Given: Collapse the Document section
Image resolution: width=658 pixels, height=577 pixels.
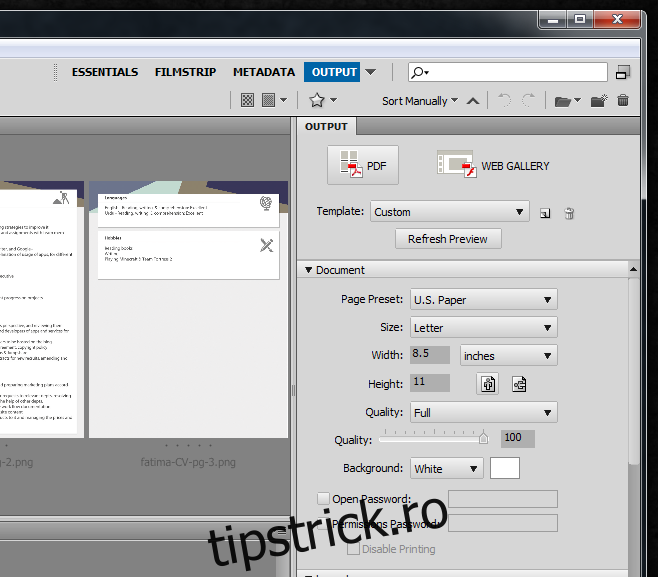Looking at the screenshot, I should [309, 270].
